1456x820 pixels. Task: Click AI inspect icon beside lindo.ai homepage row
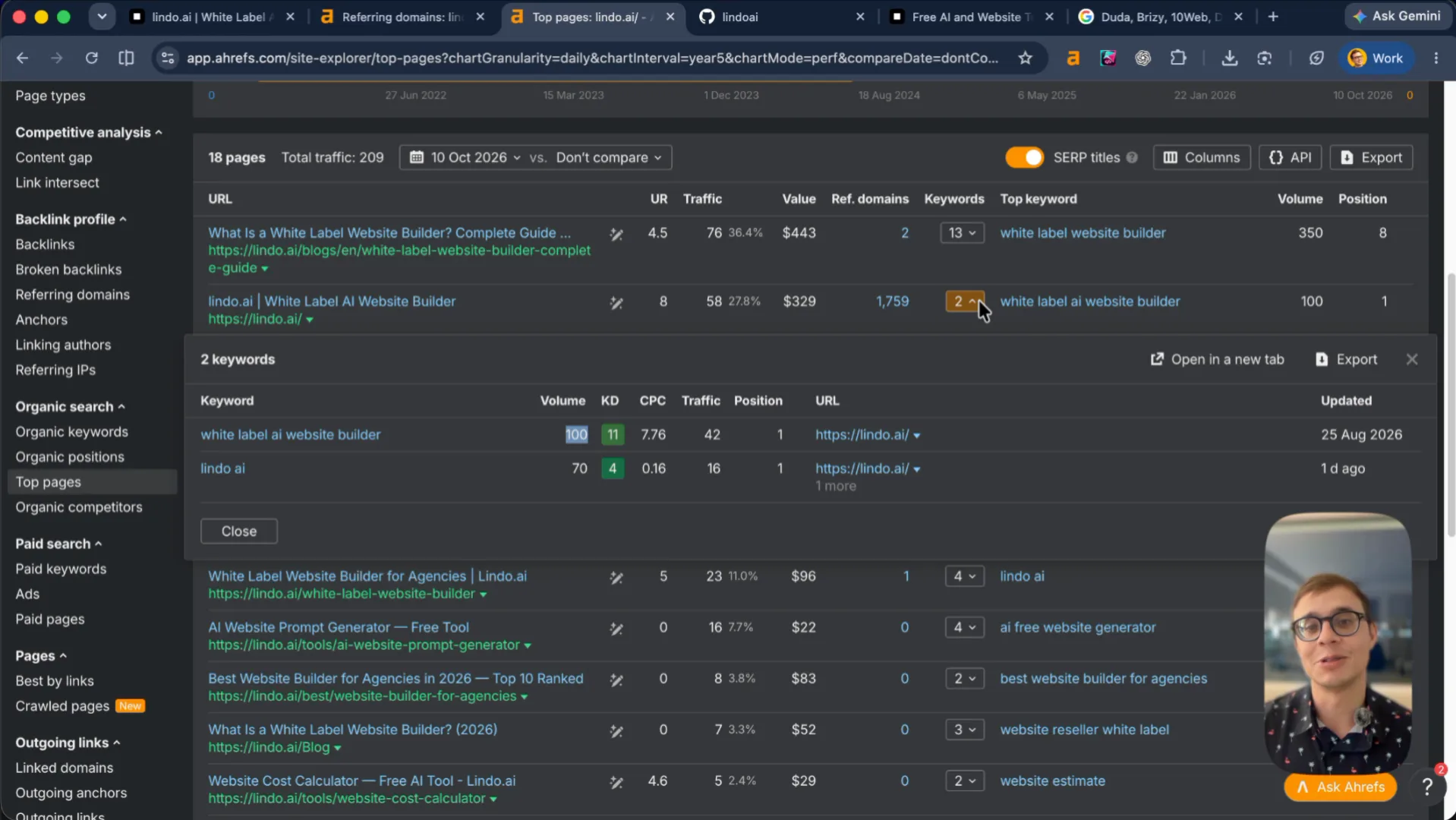(x=616, y=303)
